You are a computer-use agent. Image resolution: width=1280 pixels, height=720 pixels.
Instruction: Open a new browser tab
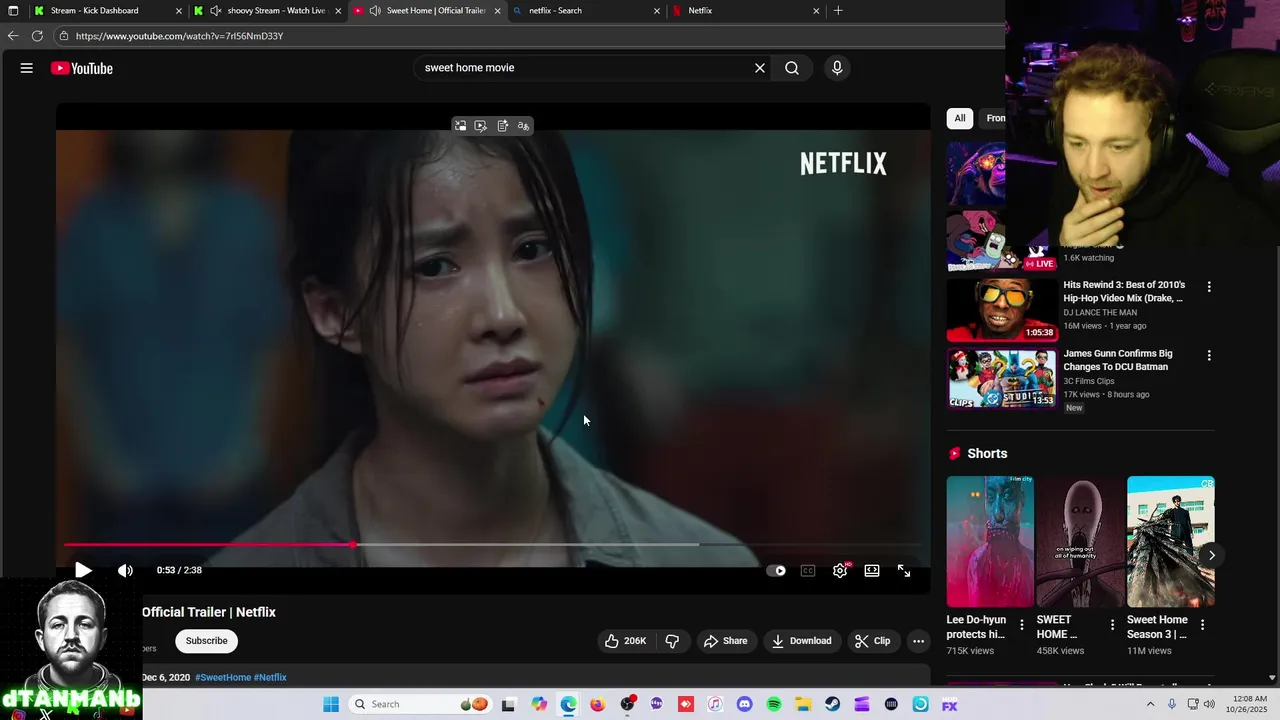coord(838,11)
